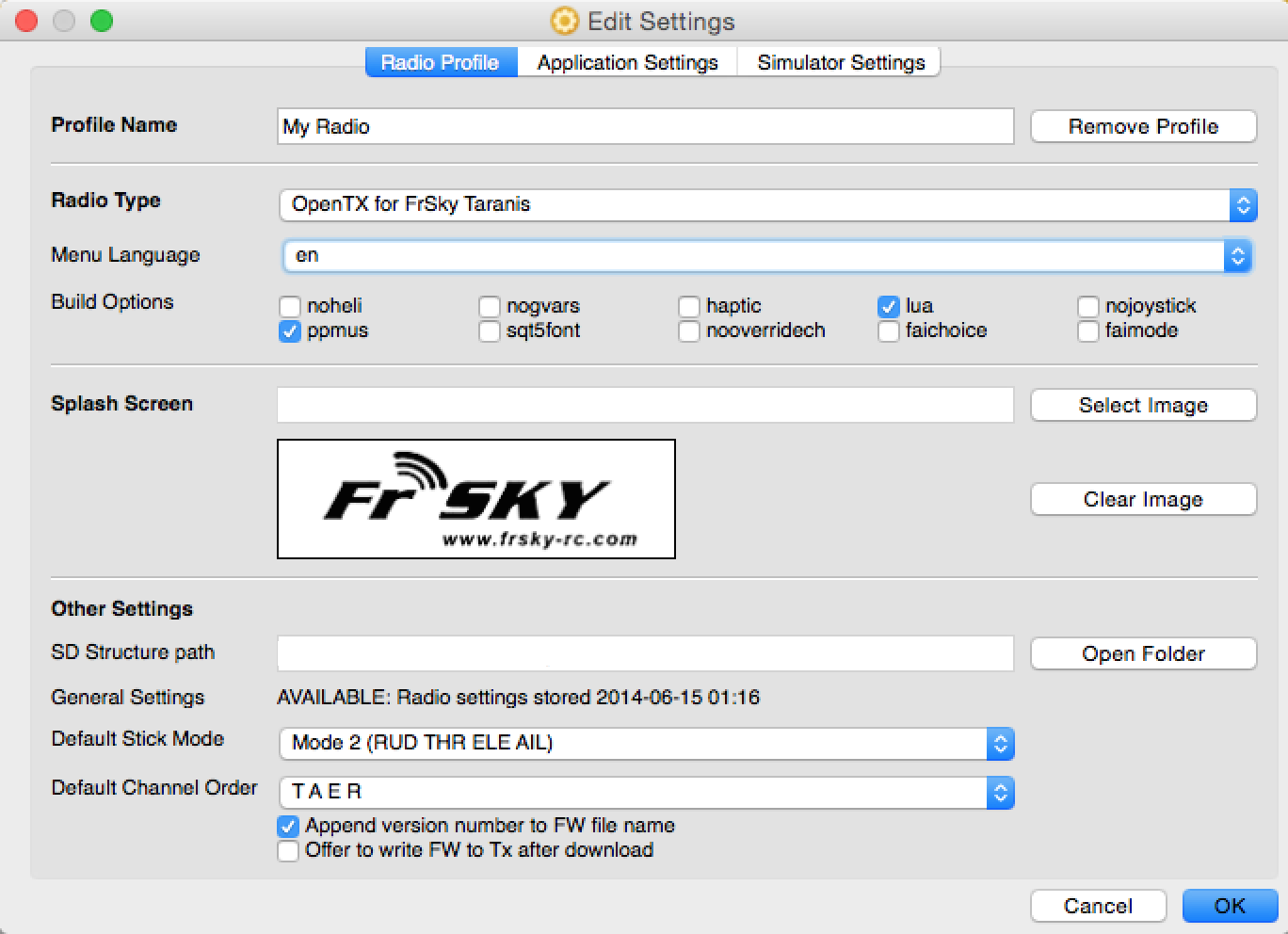Viewport: 1288px width, 934px height.
Task: Click the Open Folder button
Action: 1143,653
